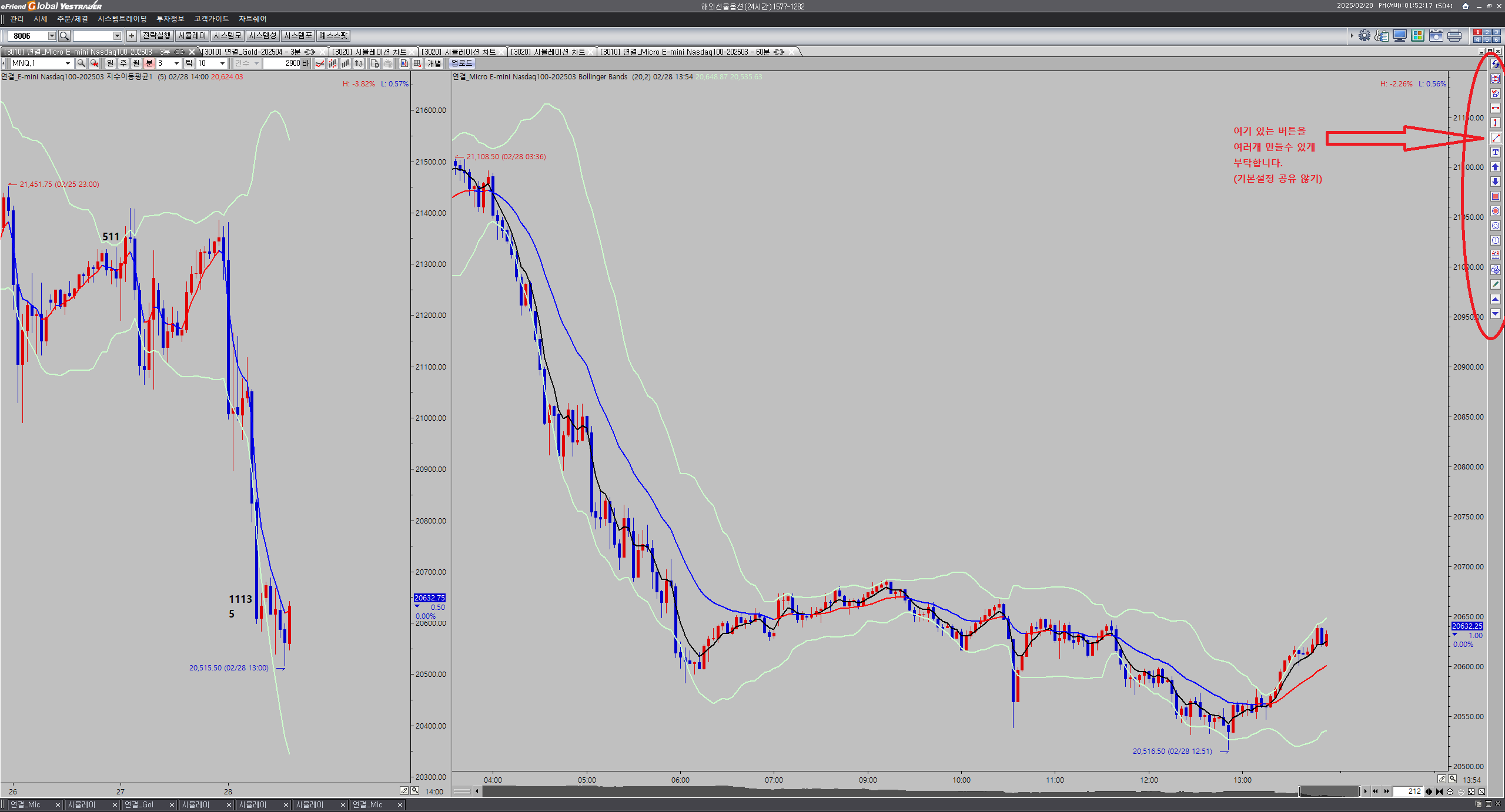Select the text annotation tool
1505x812 pixels.
coord(1496,152)
